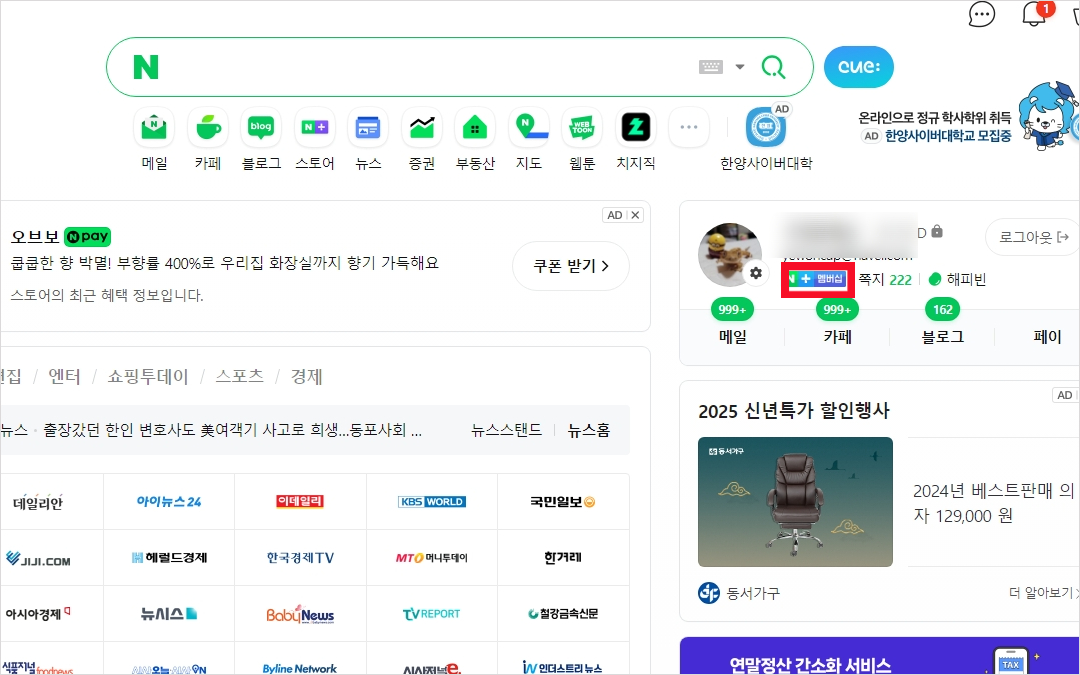The image size is (1080, 675).
Task: Open the 한겨레 press logo
Action: [x=563, y=557]
